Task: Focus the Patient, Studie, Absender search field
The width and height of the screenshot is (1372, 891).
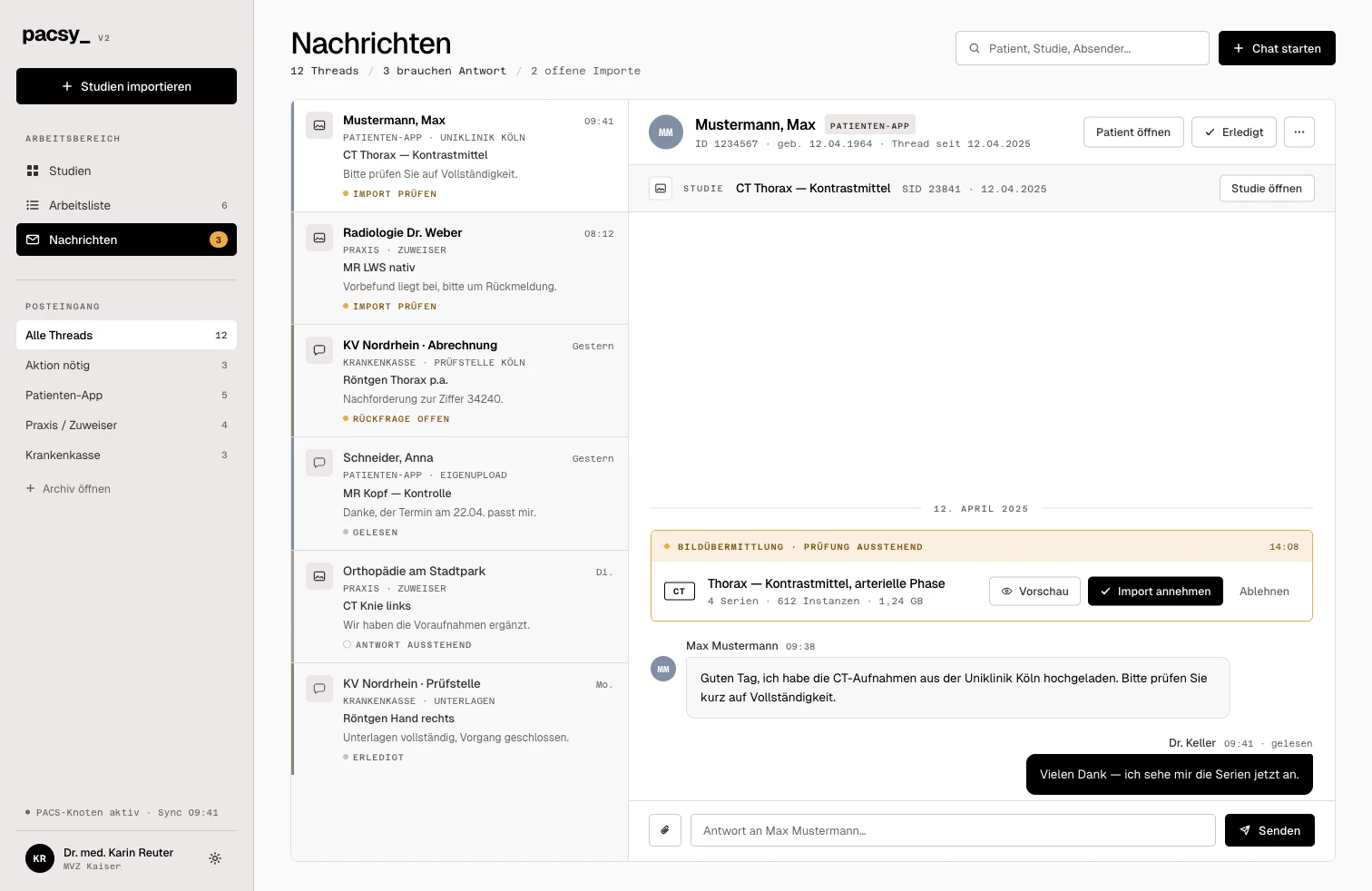Action: [x=1082, y=48]
